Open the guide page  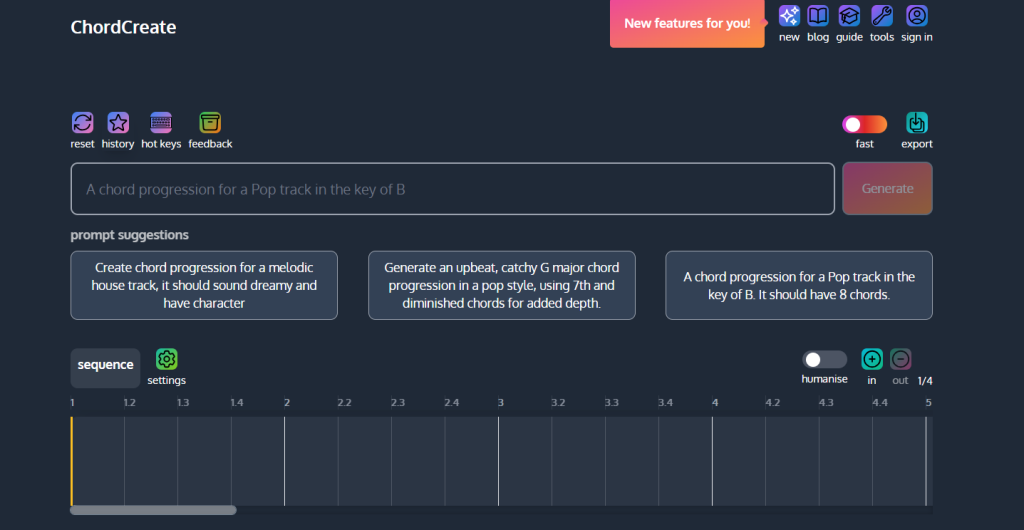pyautogui.click(x=849, y=16)
